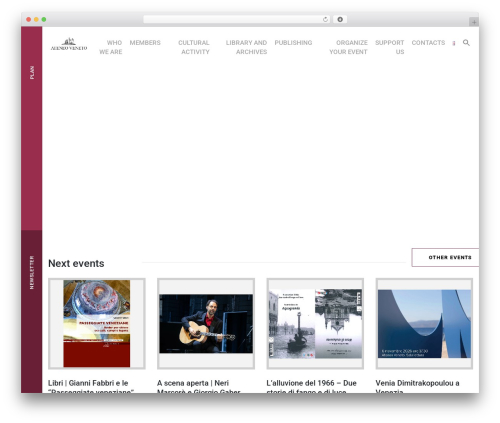Open the search magnifier icon

click(x=466, y=43)
